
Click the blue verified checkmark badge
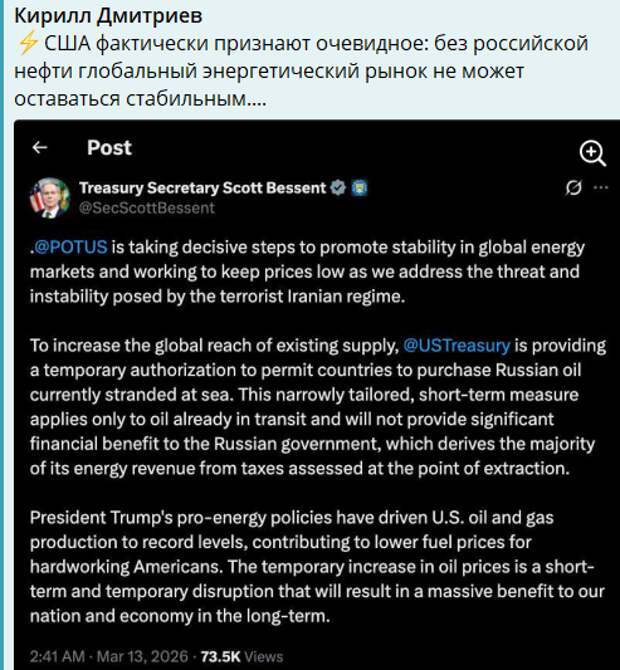[x=339, y=187]
